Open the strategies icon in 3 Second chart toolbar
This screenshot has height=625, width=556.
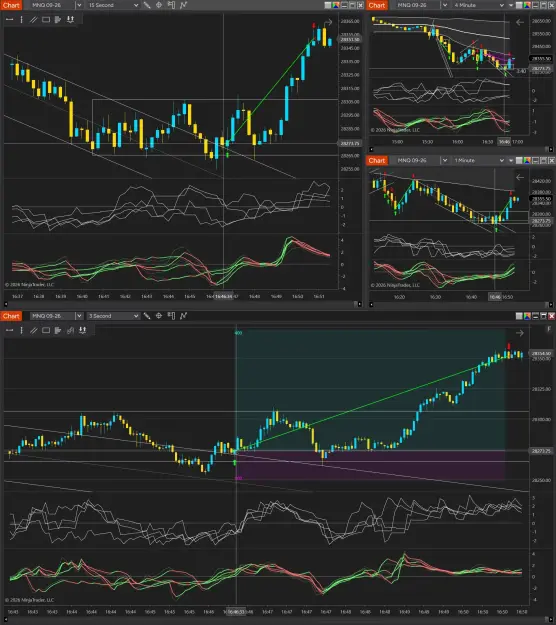pos(183,316)
